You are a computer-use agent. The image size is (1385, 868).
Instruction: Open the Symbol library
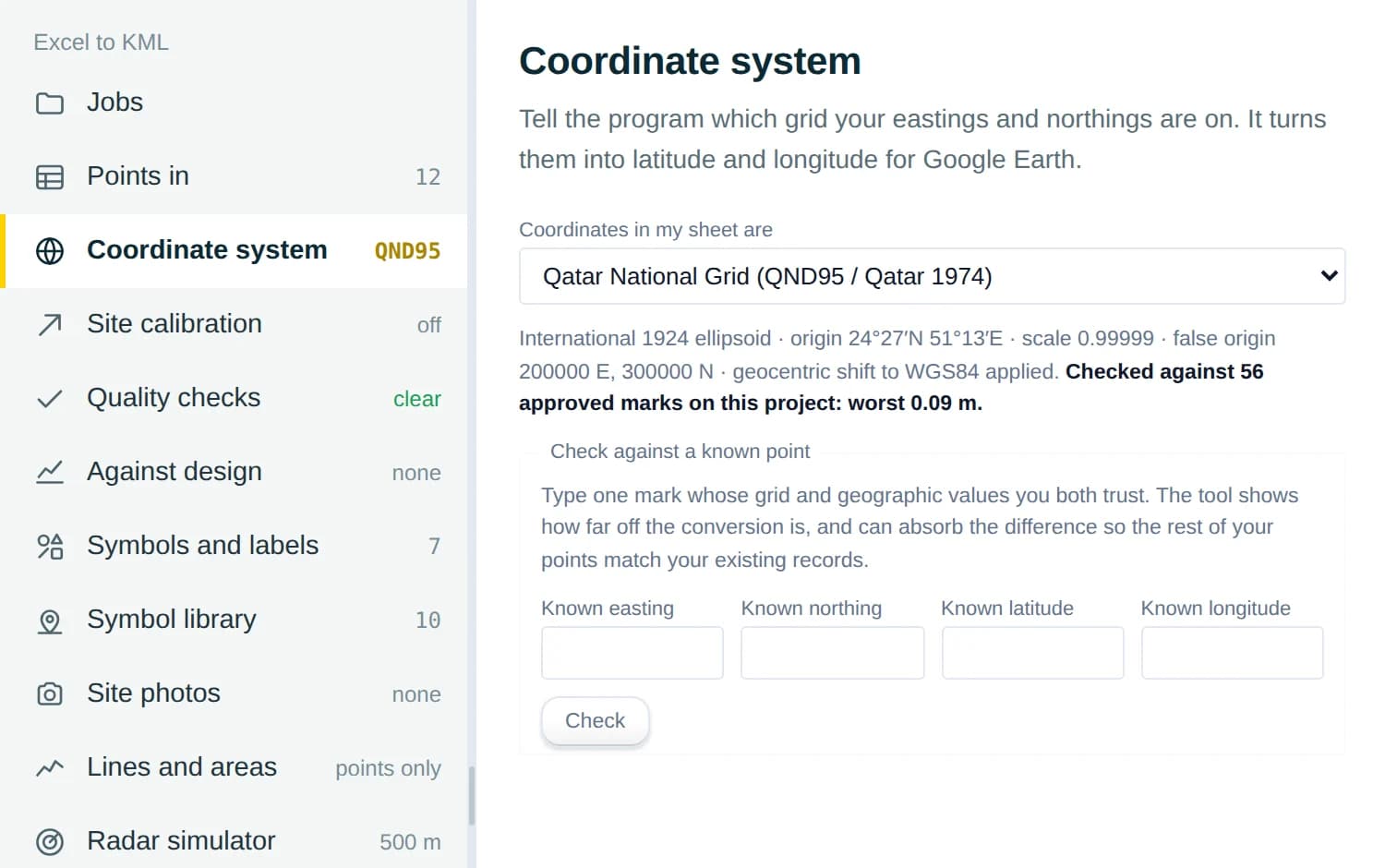click(x=234, y=620)
